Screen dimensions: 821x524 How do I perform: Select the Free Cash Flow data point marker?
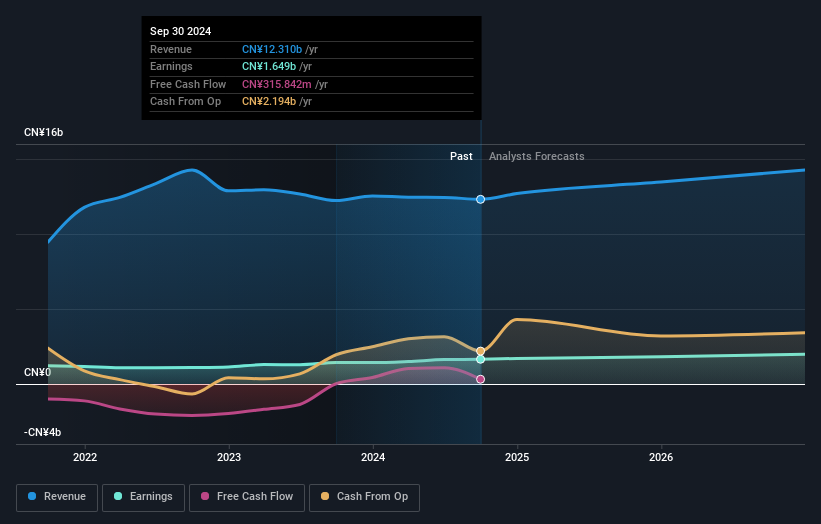tap(481, 379)
